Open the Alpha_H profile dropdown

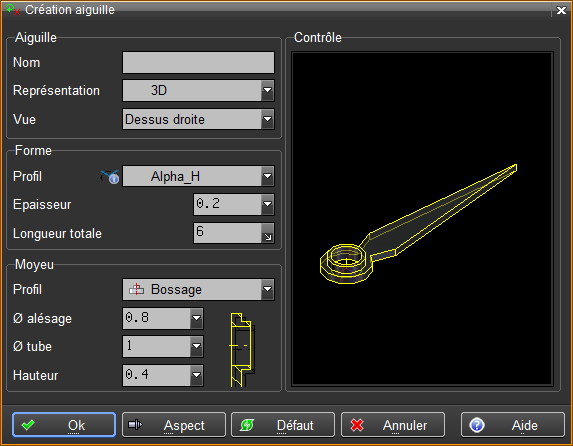click(267, 176)
